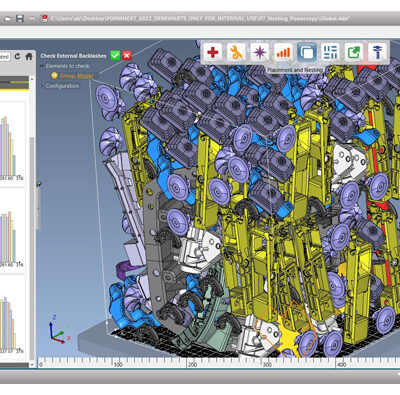Screen dimensions: 400x395
Task: Open the blue list layout toolbar icon
Action: 330,52
